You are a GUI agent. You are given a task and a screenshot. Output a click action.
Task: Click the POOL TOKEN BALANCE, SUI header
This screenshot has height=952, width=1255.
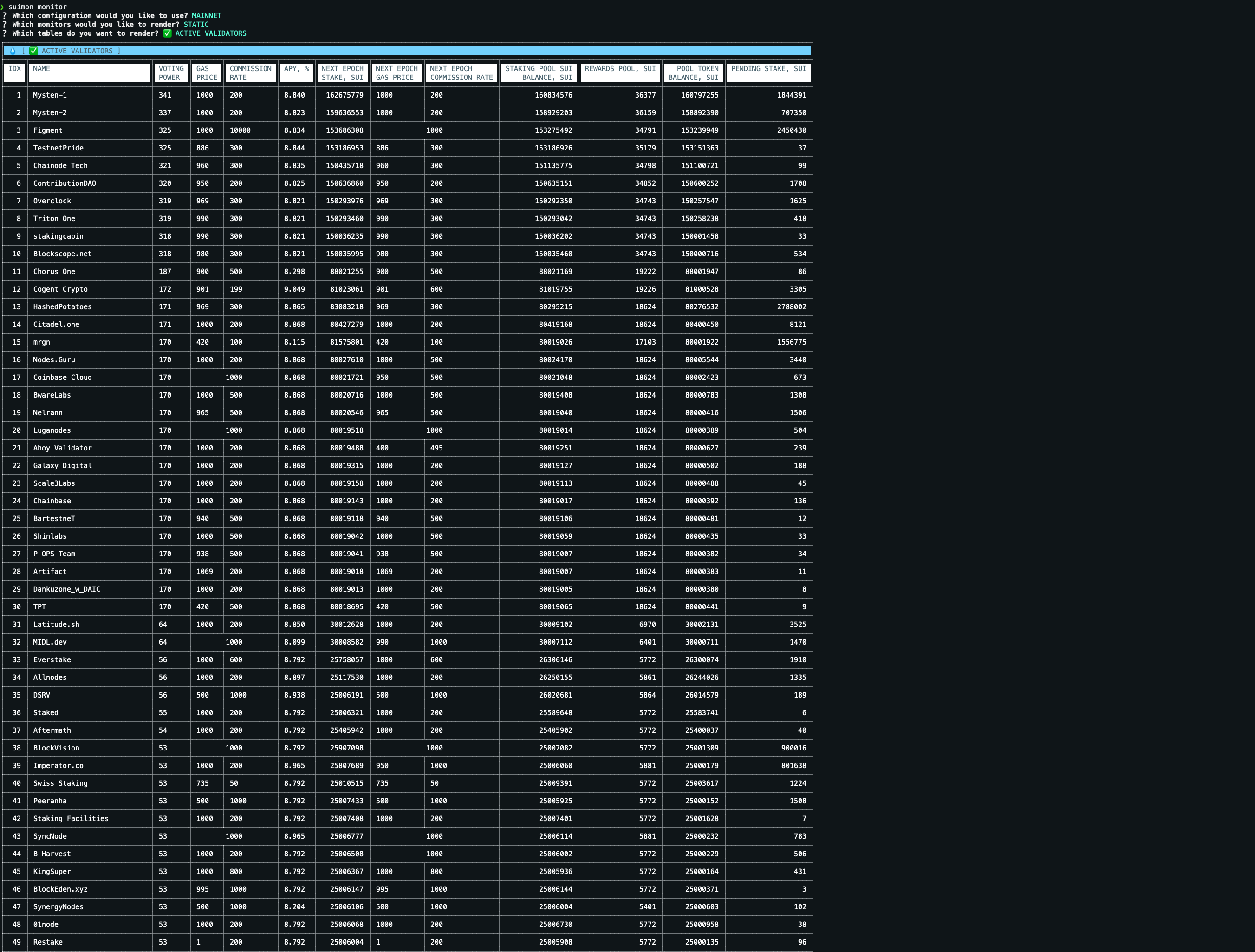[x=693, y=72]
